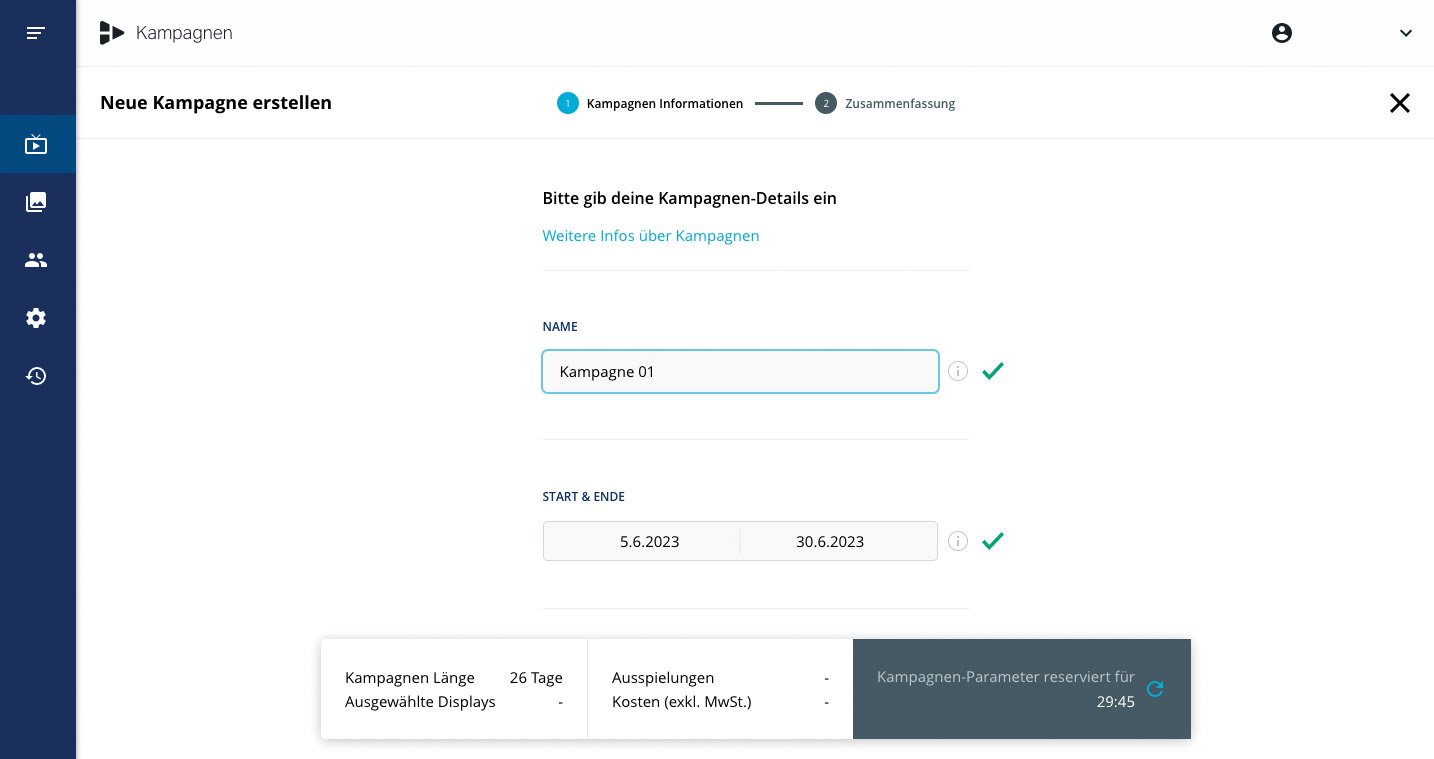Click the start date 5.6.2023

(649, 541)
